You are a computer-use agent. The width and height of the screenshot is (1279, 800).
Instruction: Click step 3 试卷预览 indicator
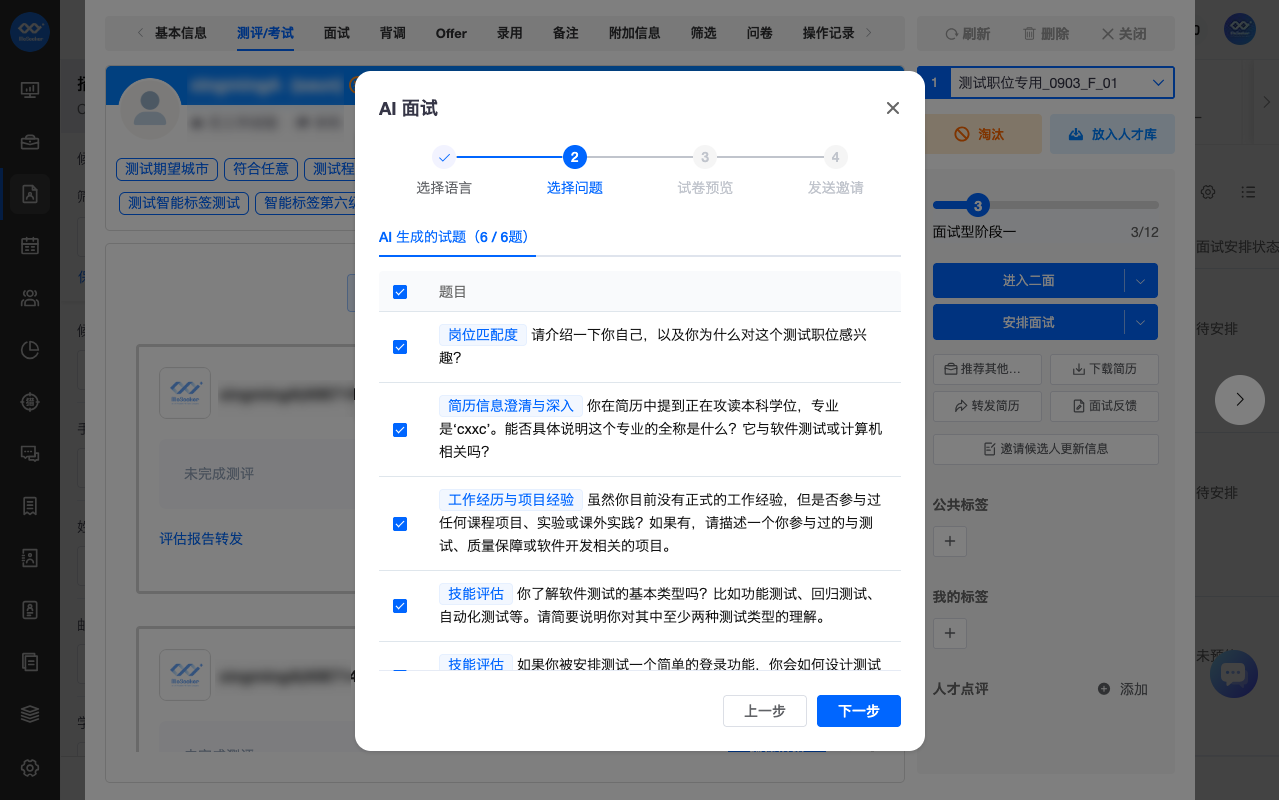(705, 157)
